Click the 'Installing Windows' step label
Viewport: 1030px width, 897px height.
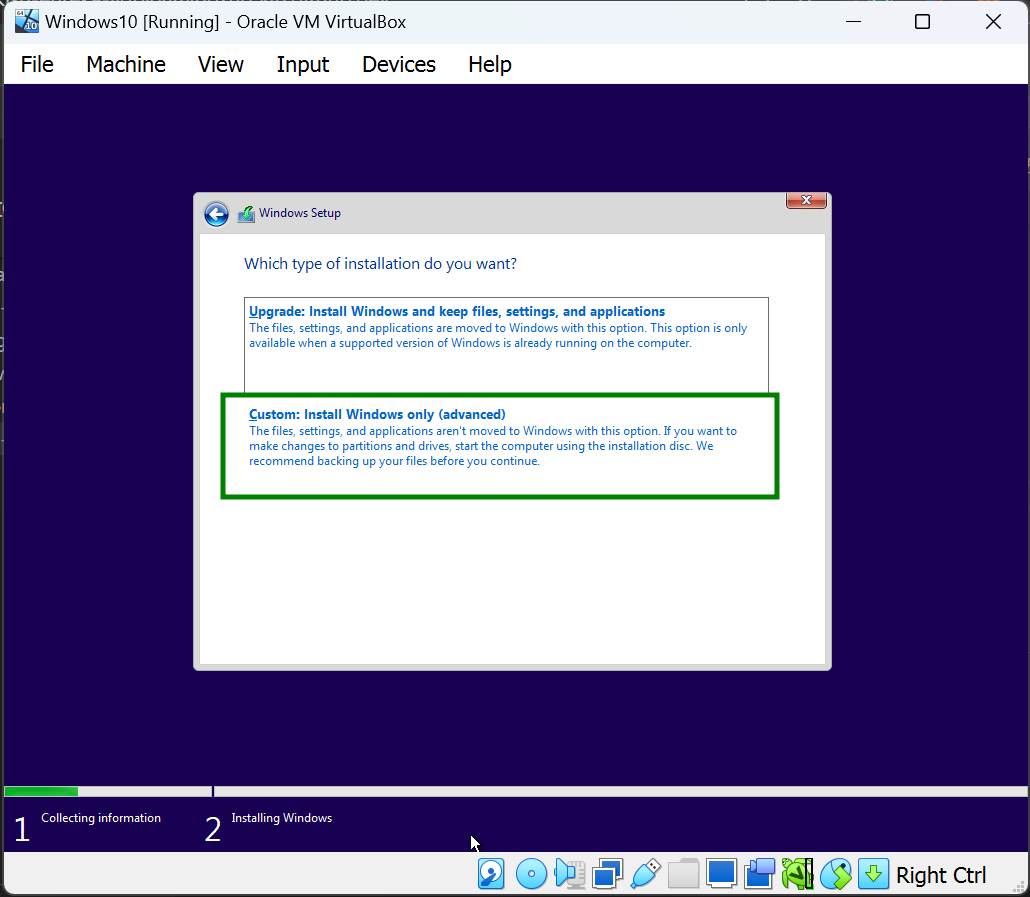[282, 818]
